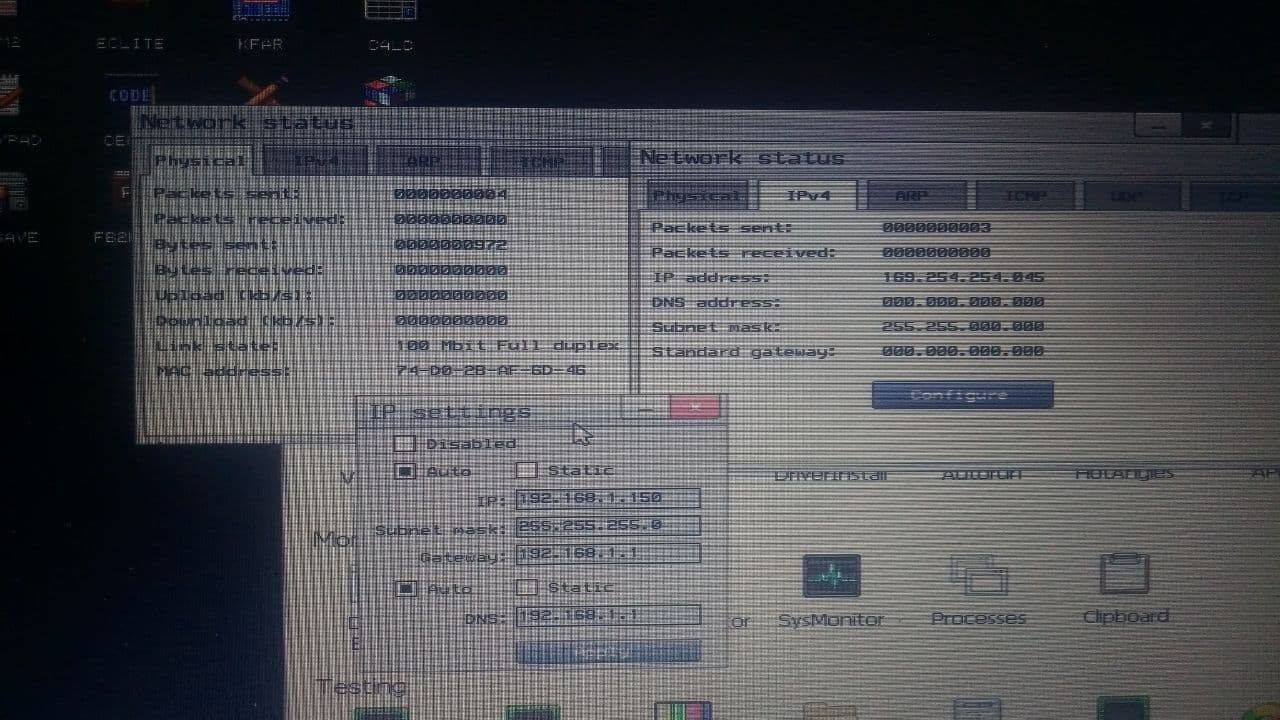Open the Clipboard app icon
The image size is (1280, 720).
point(1124,576)
